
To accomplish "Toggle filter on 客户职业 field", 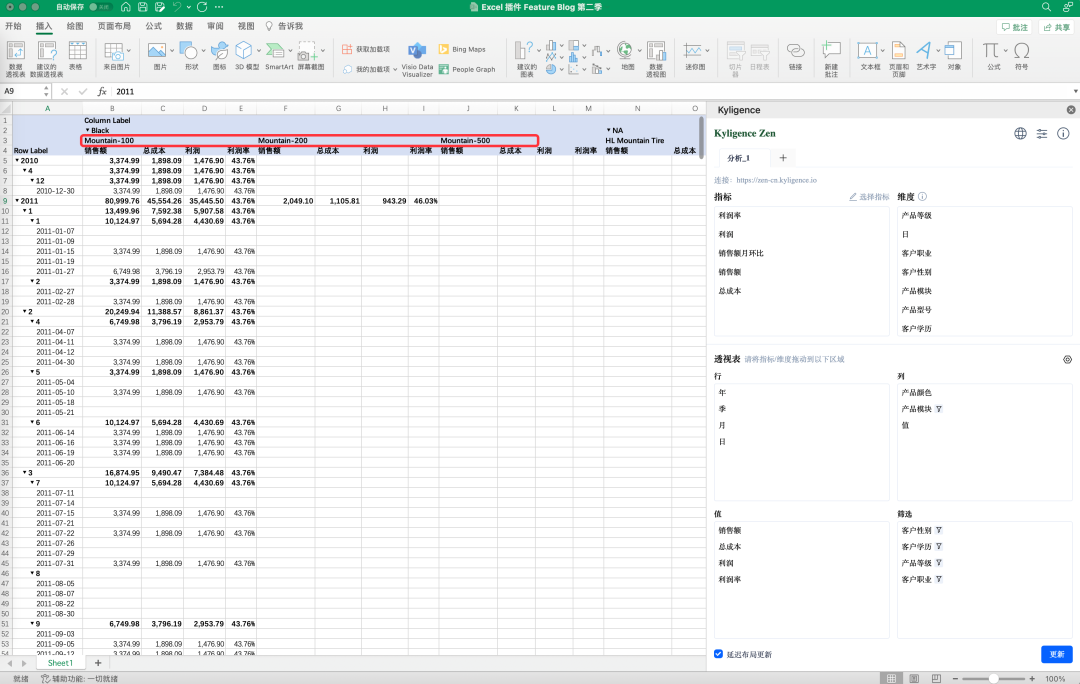I will click(939, 579).
